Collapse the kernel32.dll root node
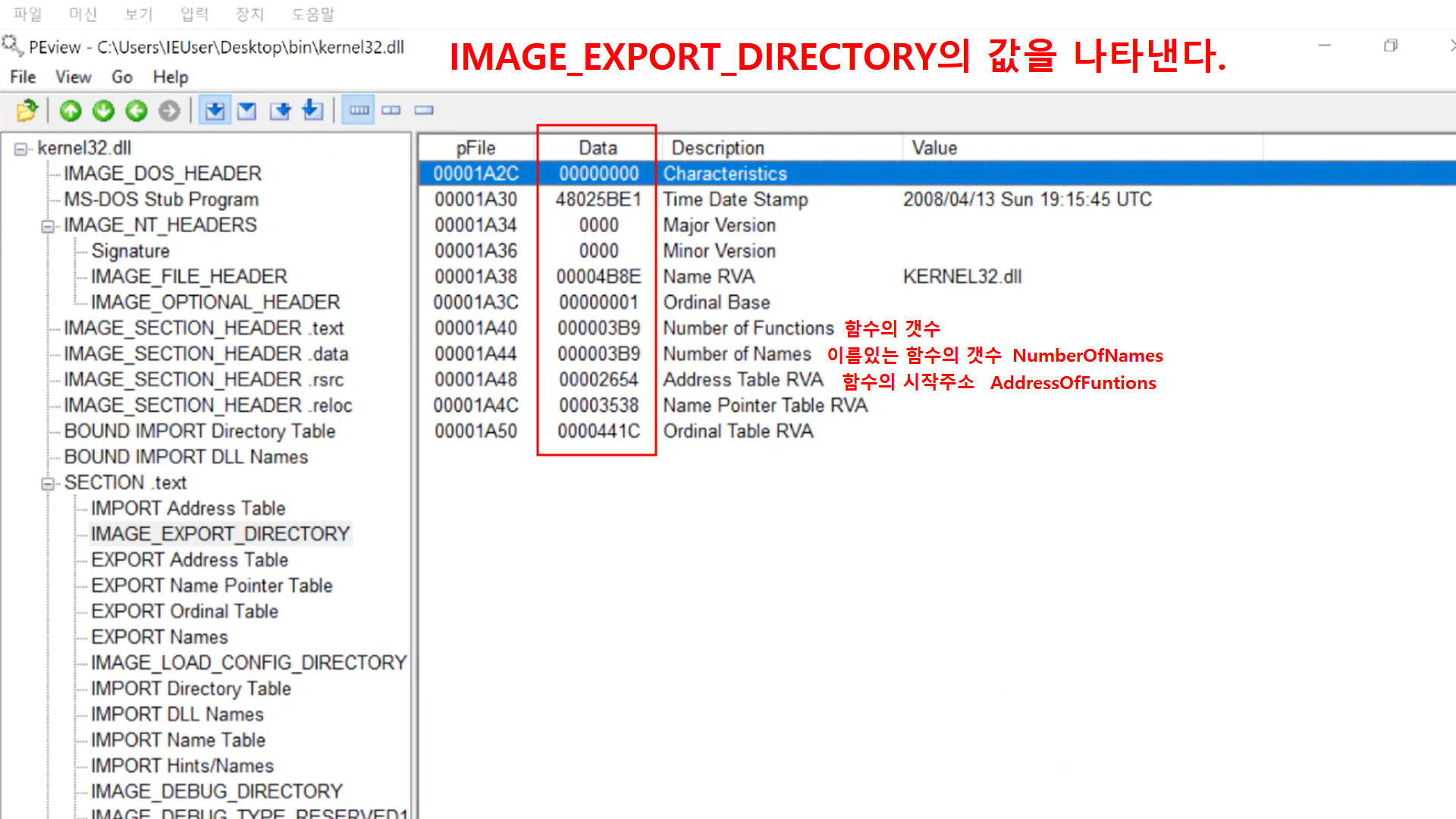 (x=20, y=149)
